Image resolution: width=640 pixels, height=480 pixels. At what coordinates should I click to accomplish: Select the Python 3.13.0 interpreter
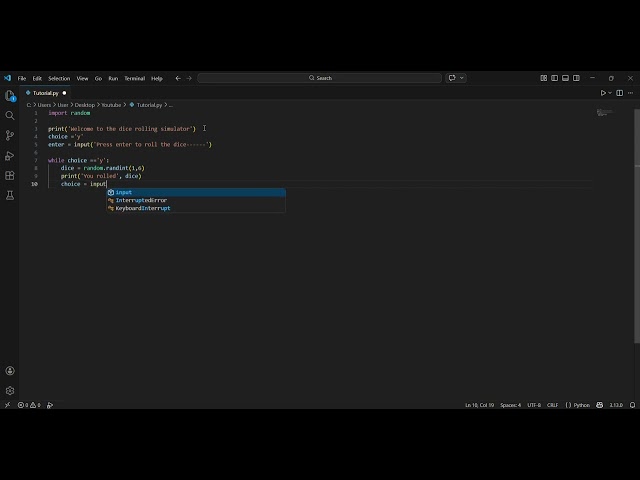(616, 405)
